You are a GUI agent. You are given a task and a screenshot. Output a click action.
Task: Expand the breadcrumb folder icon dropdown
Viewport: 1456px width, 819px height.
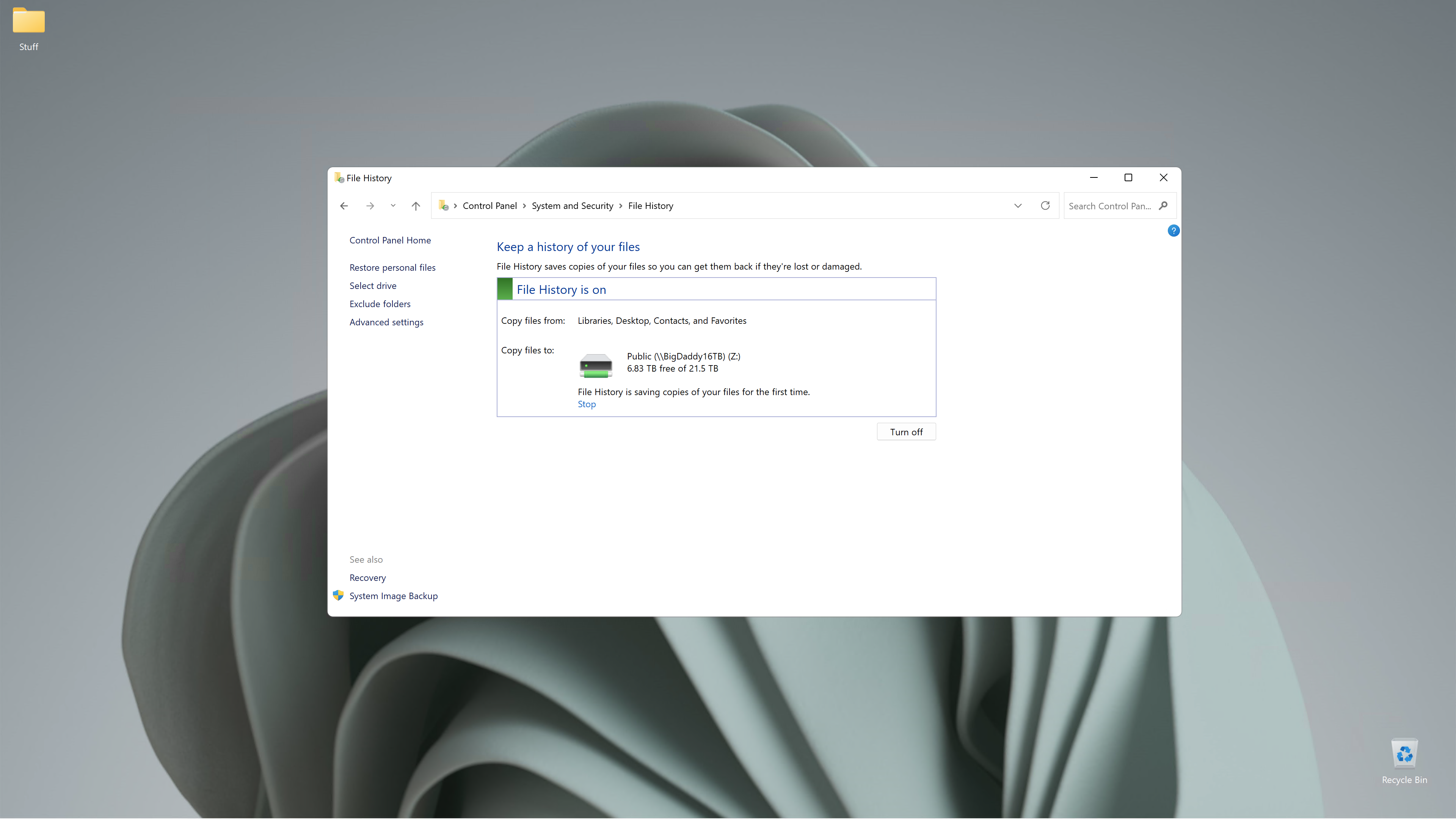455,205
